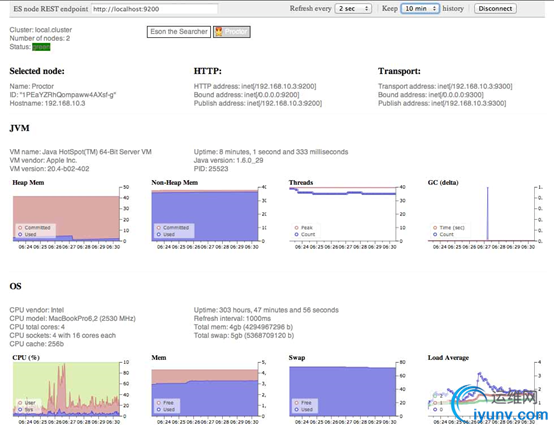
Task: Click the CPU vendor: Intel text
Action: click(x=37, y=310)
